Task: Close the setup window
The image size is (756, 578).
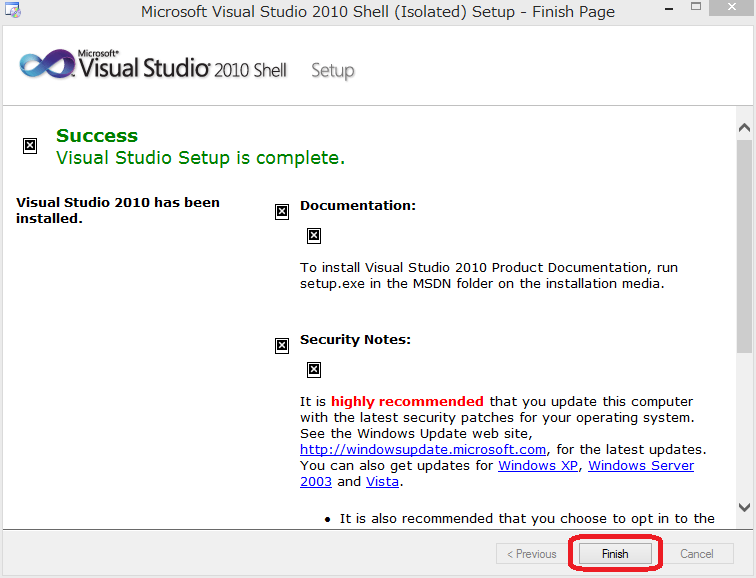Action: (732, 7)
